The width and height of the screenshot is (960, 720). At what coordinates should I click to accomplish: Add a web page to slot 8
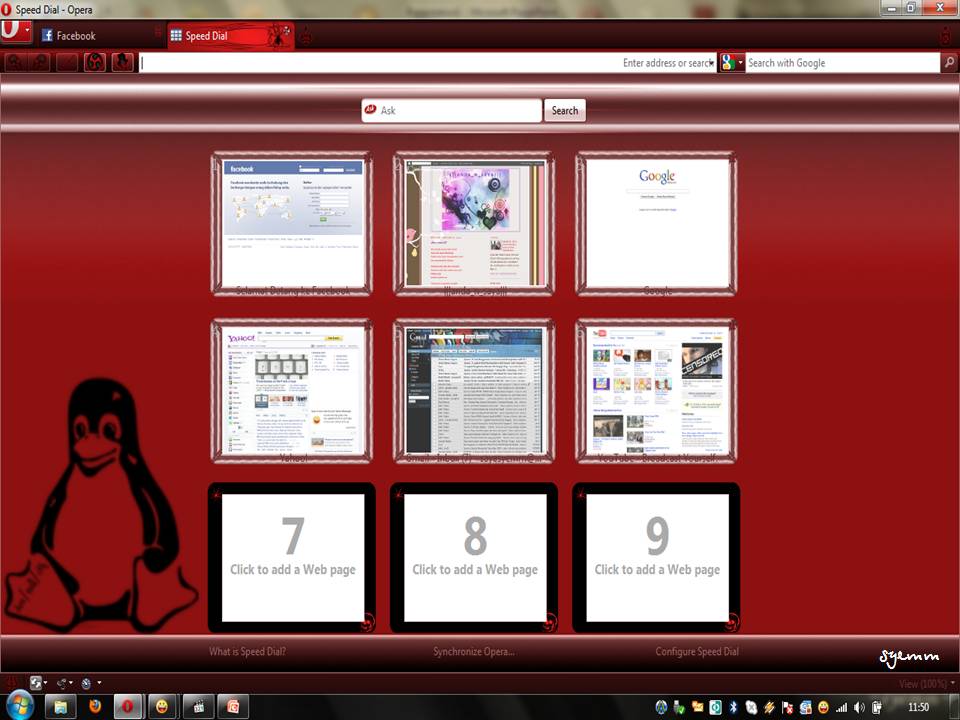pos(474,558)
